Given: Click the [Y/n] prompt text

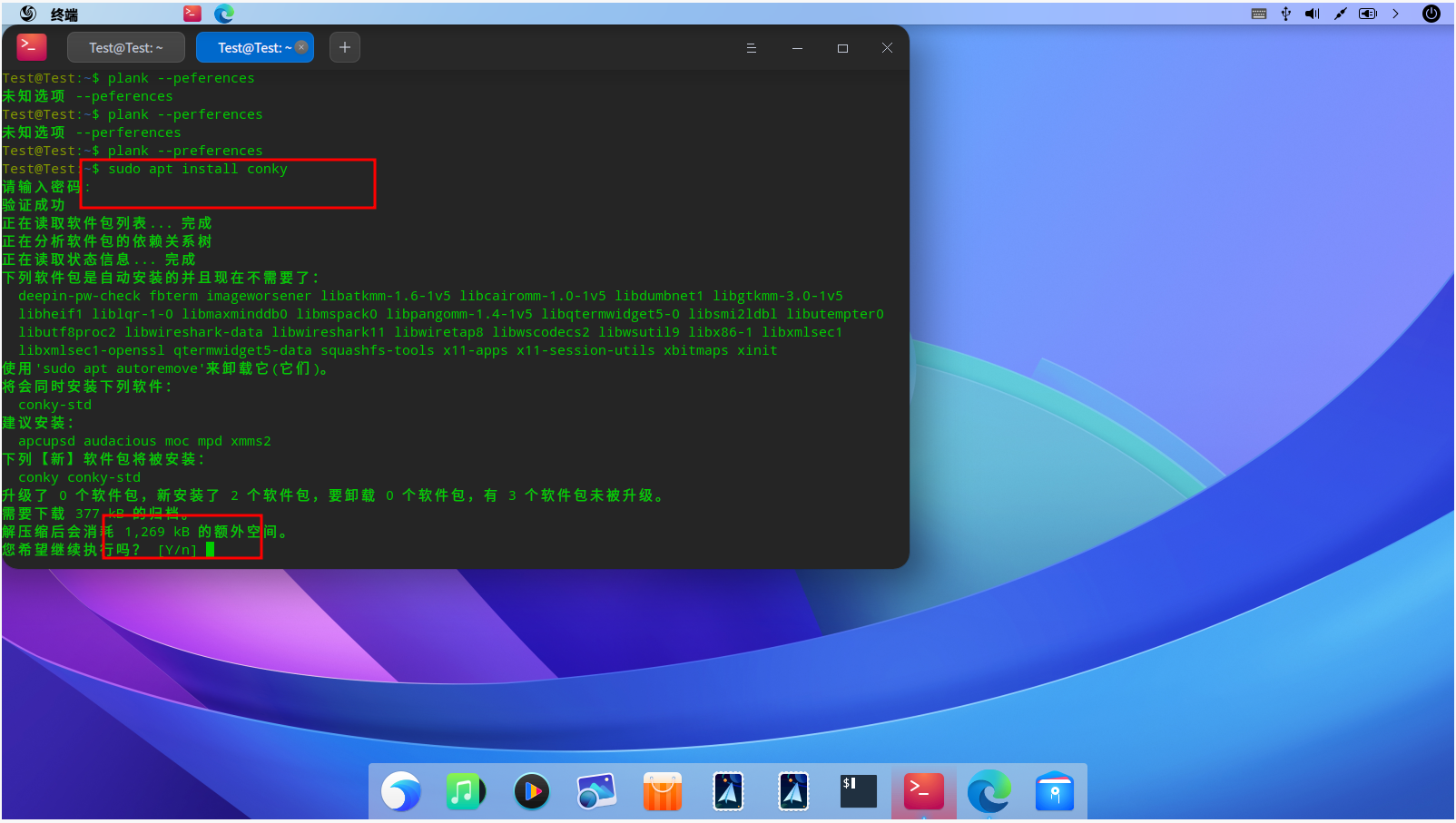Looking at the screenshot, I should (178, 550).
